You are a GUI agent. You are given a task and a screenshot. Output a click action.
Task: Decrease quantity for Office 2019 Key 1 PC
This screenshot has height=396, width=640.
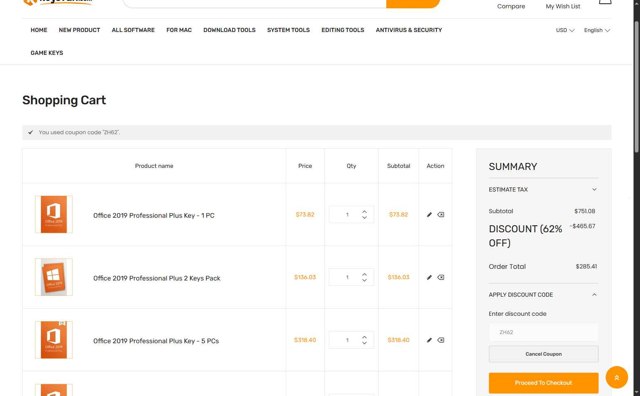pos(364,218)
